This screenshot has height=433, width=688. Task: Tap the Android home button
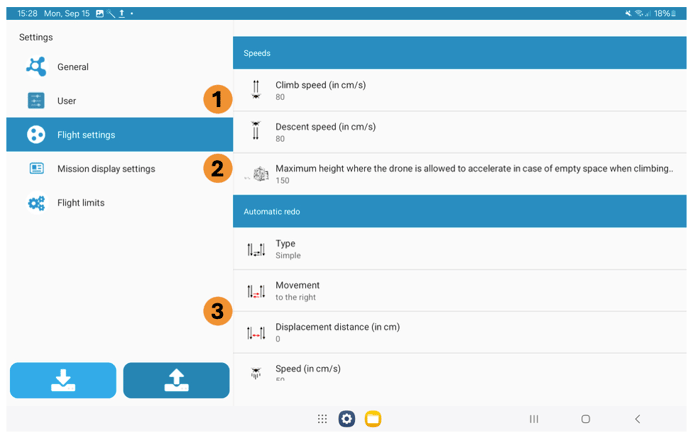[585, 419]
